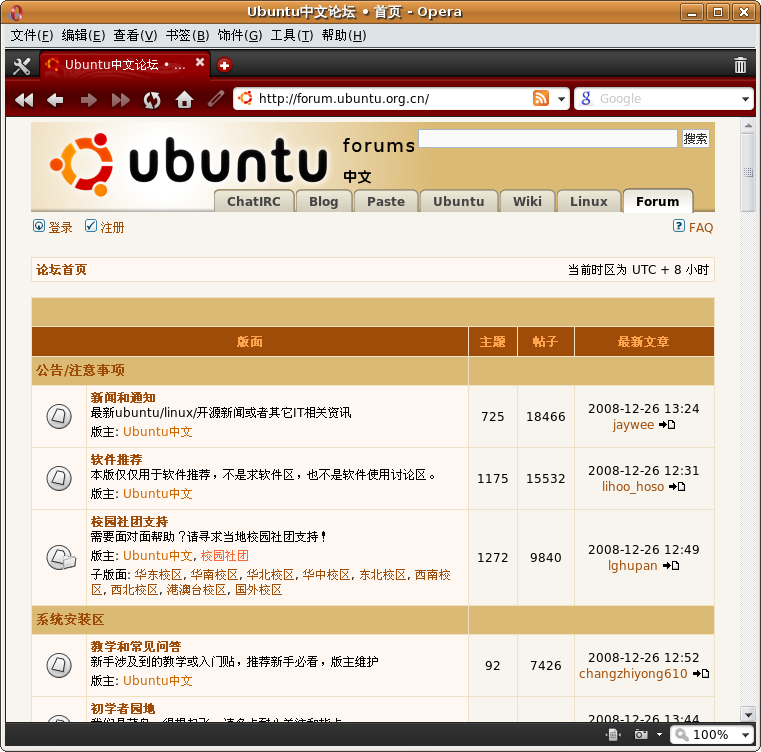Click the FAQ question mark icon
This screenshot has width=761, height=752.
pyautogui.click(x=678, y=226)
